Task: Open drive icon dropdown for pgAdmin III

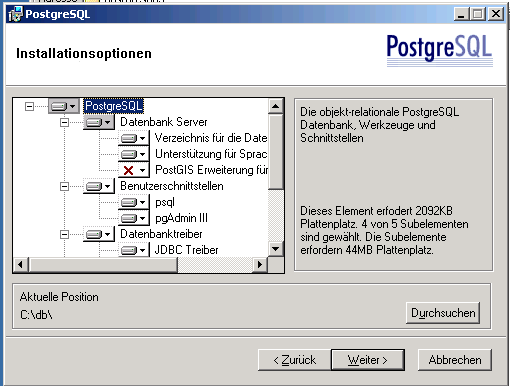Action: coord(134,218)
